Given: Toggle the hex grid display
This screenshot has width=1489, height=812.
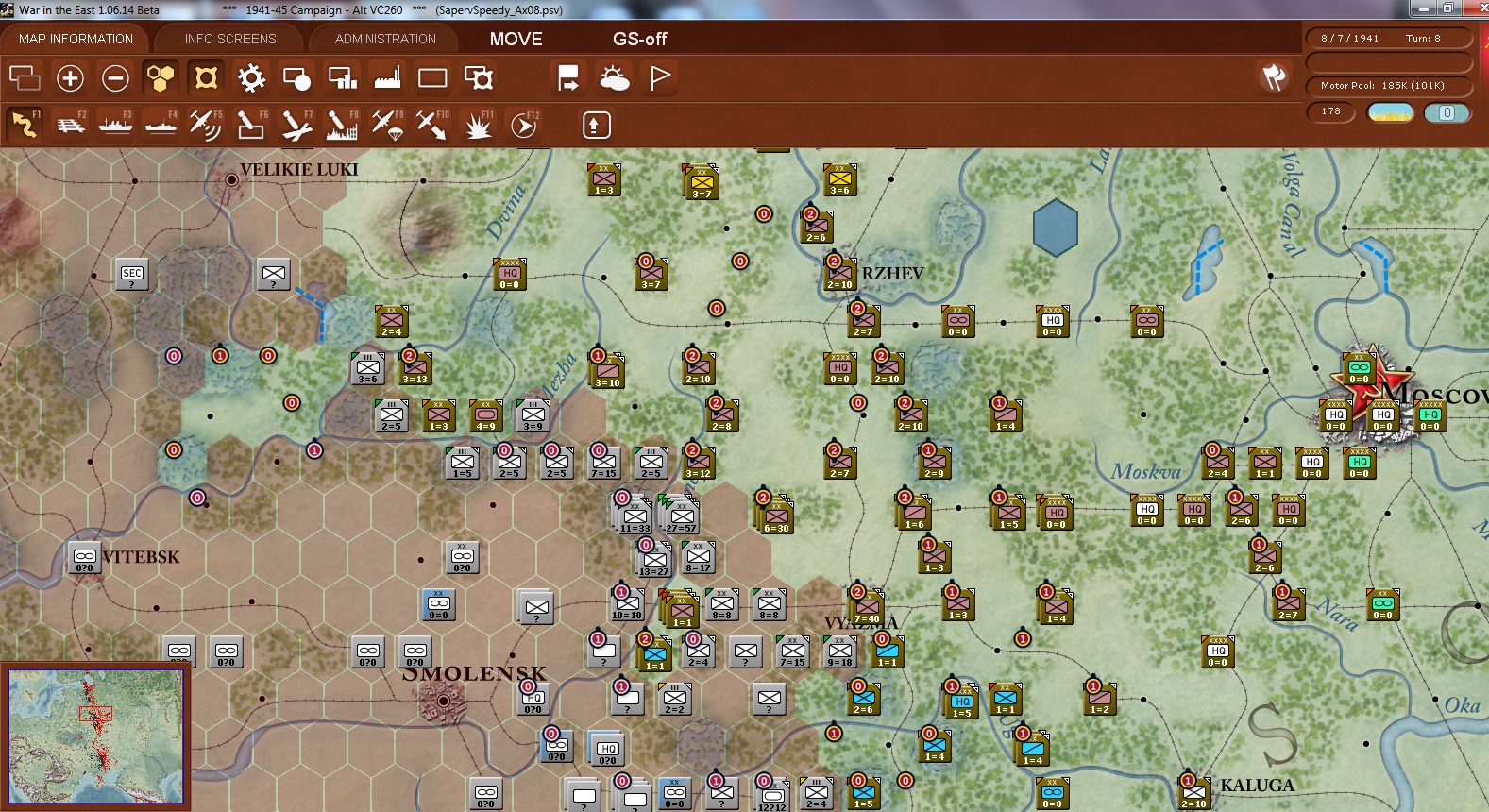Looking at the screenshot, I should [161, 77].
